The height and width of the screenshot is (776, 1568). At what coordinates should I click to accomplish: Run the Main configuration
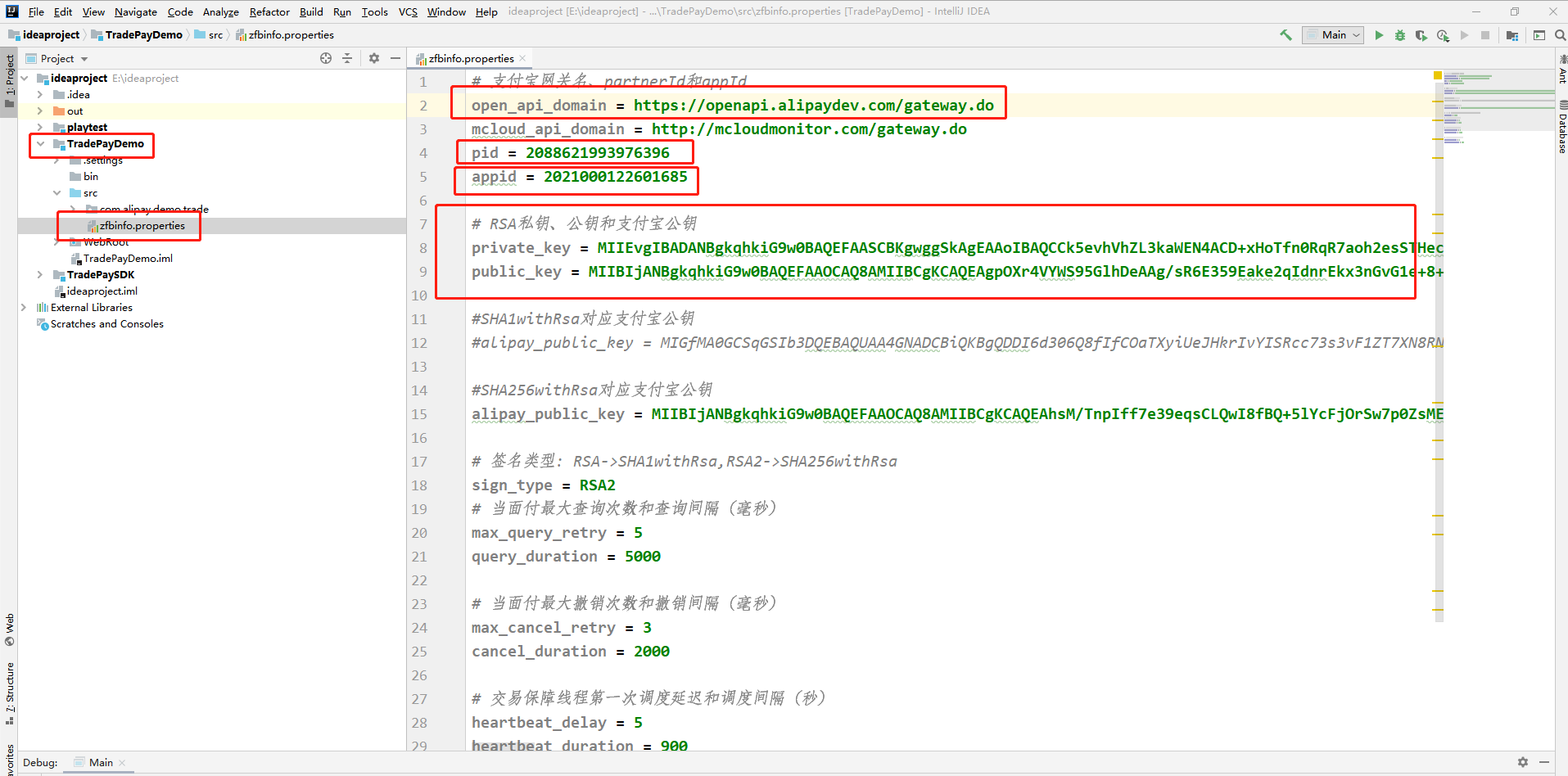coord(1379,35)
